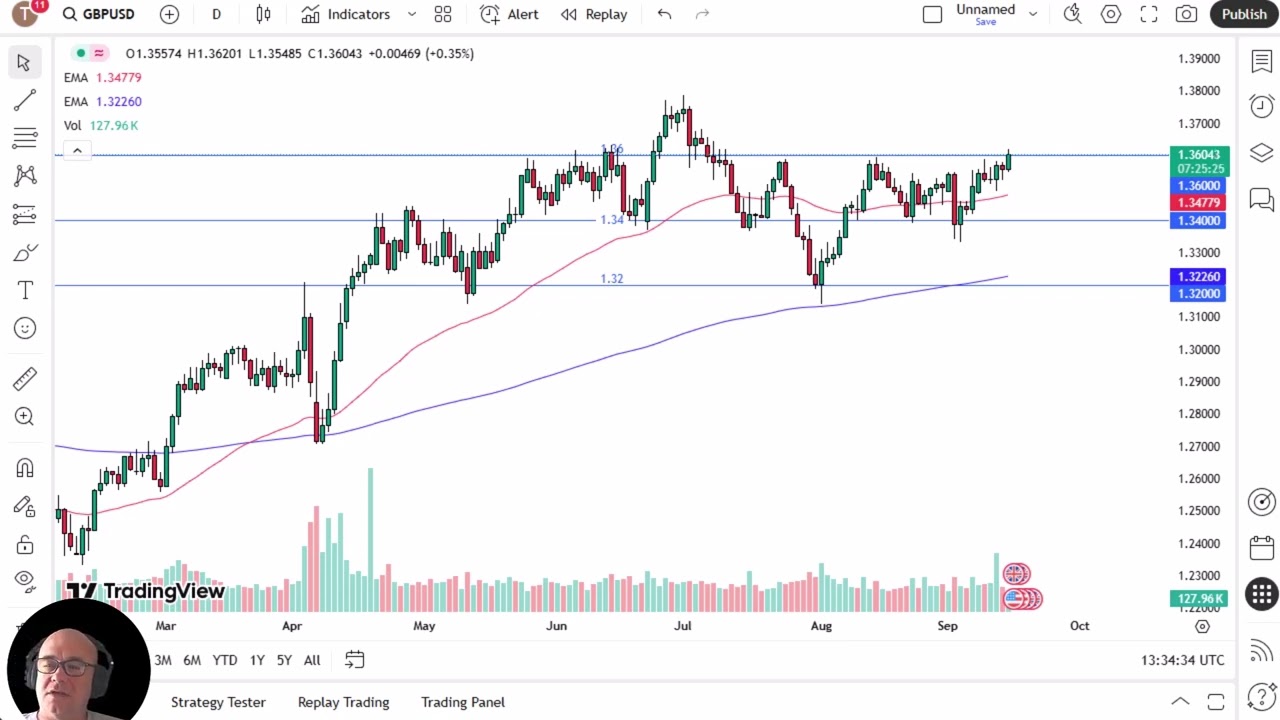This screenshot has height=720, width=1280.
Task: Take a chart snapshot with camera icon
Action: pos(1186,14)
